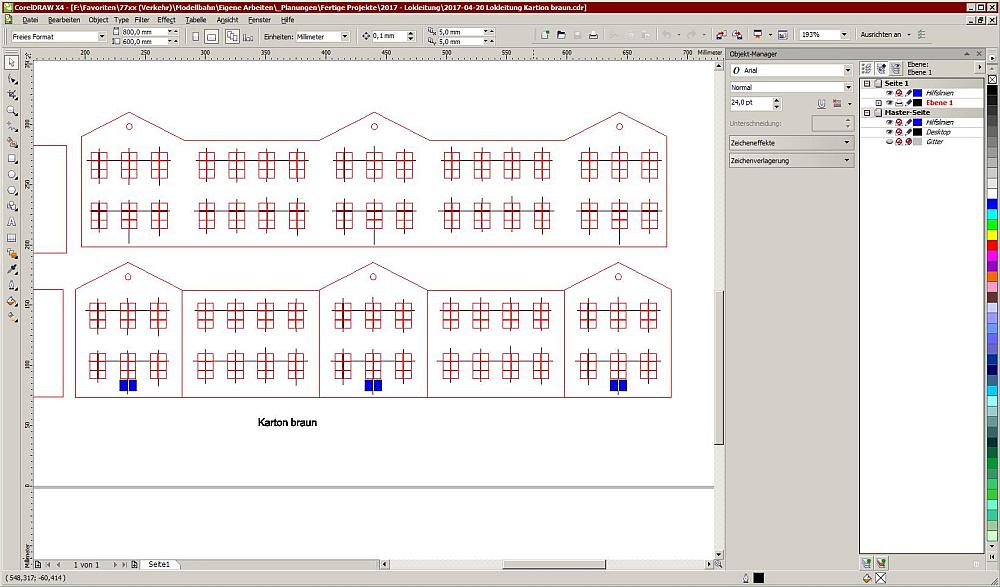This screenshot has width=1000, height=587.
Task: Open the Bearbeiten menu
Action: [x=64, y=20]
